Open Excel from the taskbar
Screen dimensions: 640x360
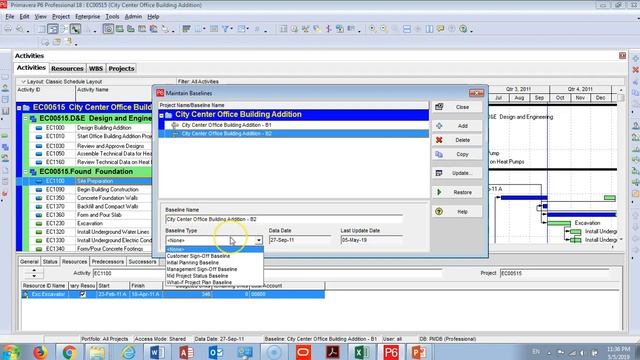[362, 352]
